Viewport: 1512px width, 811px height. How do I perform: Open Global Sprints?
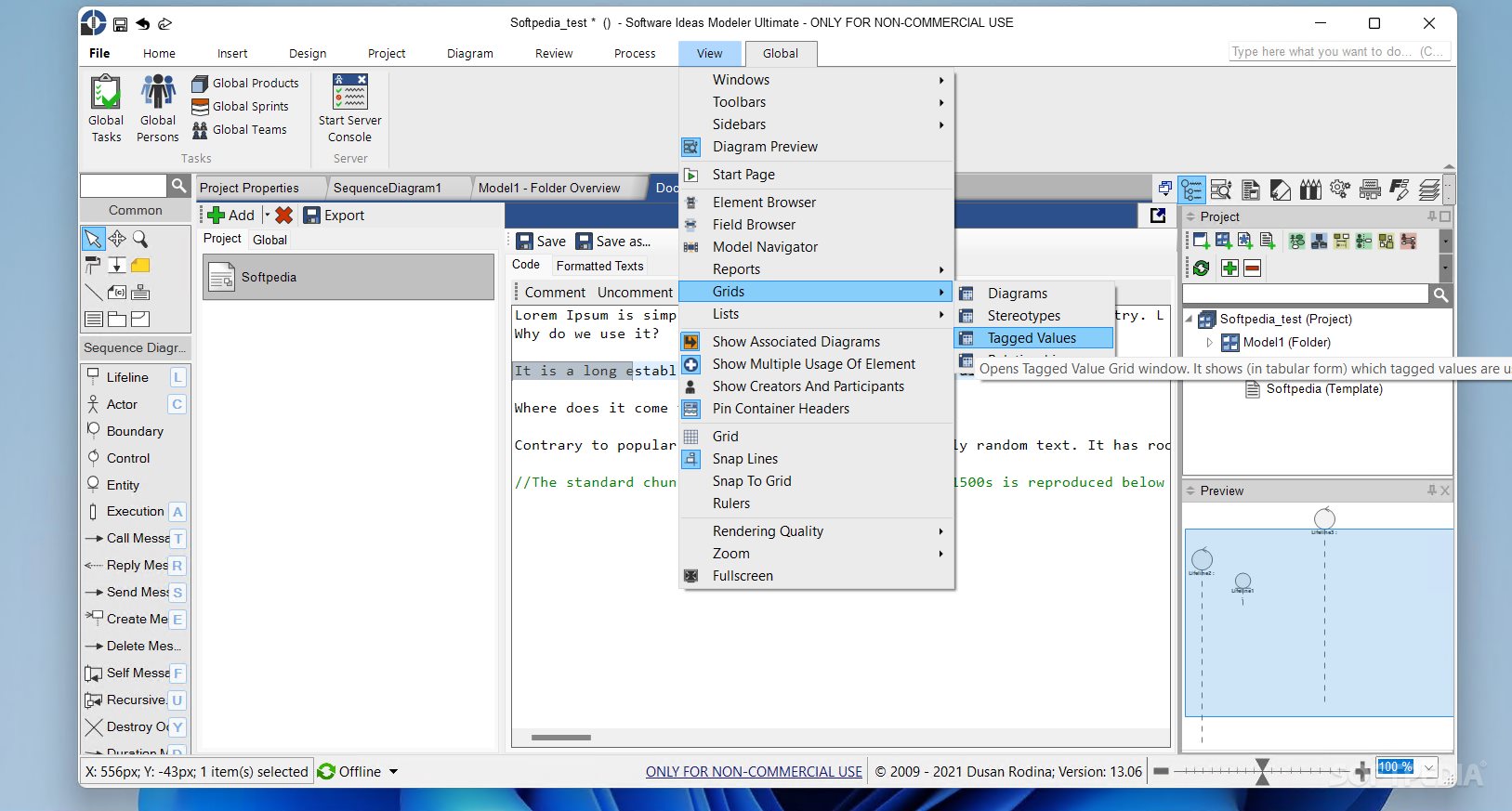(x=240, y=107)
